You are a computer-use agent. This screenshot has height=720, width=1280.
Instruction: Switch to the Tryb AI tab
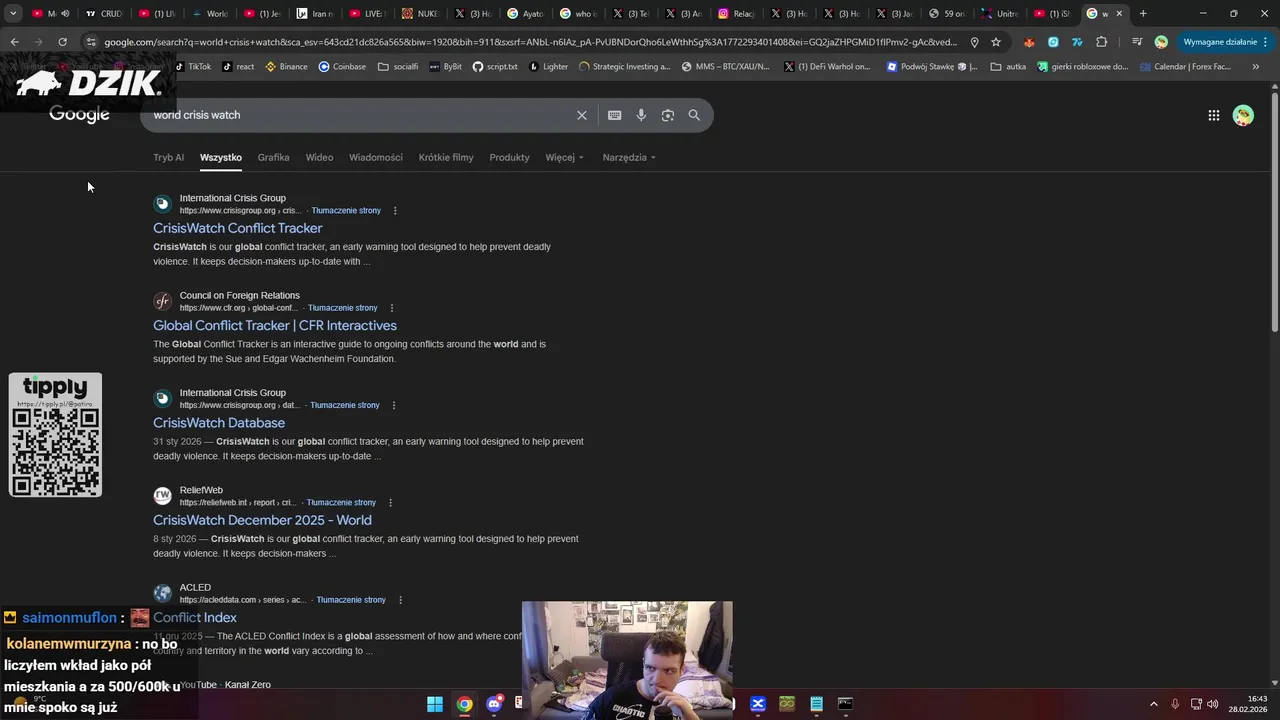pos(168,157)
